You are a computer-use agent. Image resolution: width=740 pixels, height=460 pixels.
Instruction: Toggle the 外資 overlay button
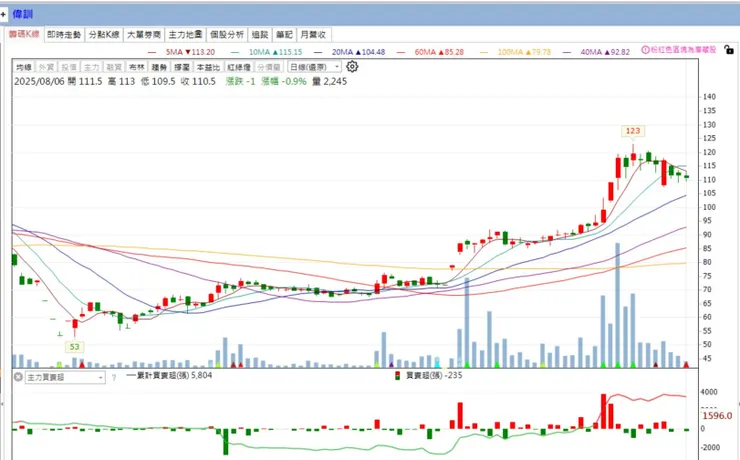[46, 67]
